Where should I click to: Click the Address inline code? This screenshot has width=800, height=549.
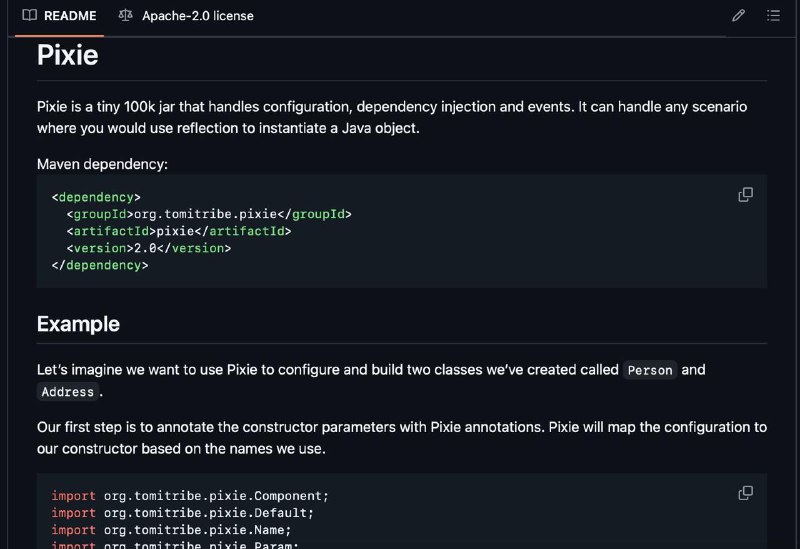point(67,392)
